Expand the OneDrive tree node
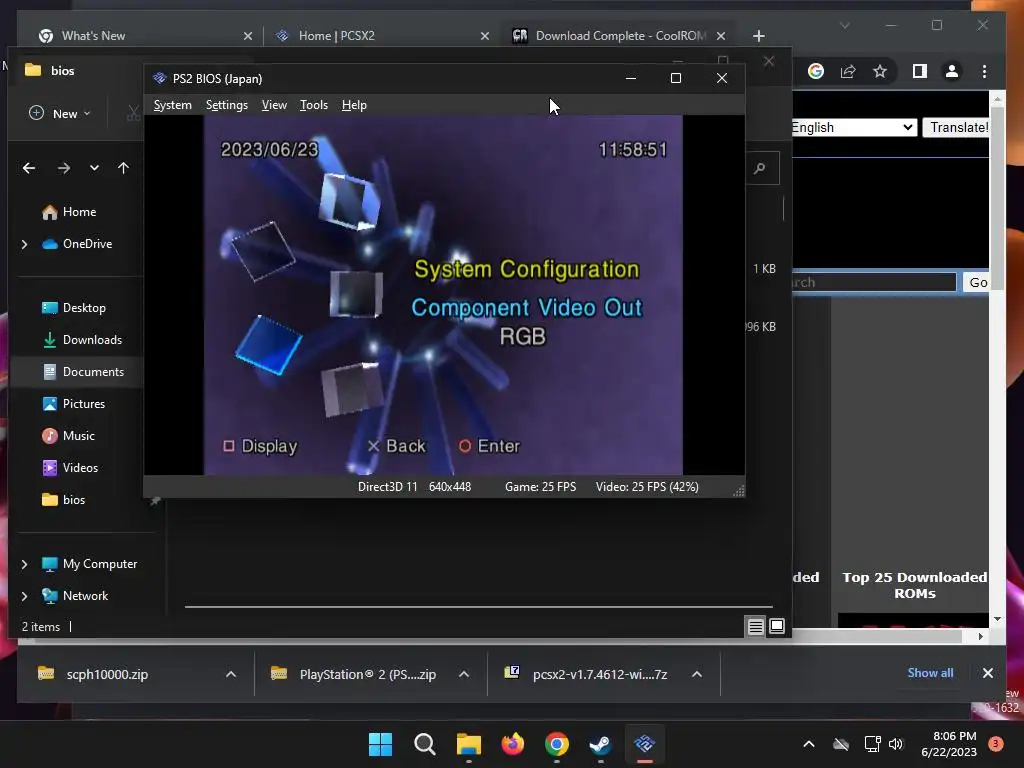 click(24, 244)
